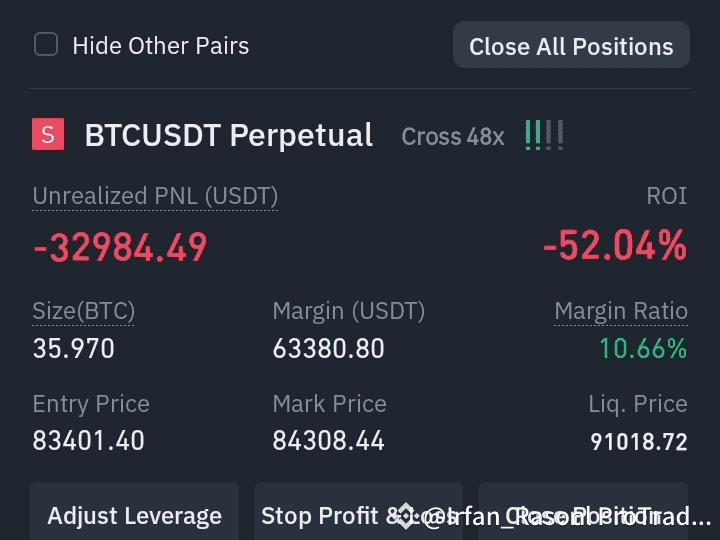Click the underlined Size(BTC) label

(84, 311)
